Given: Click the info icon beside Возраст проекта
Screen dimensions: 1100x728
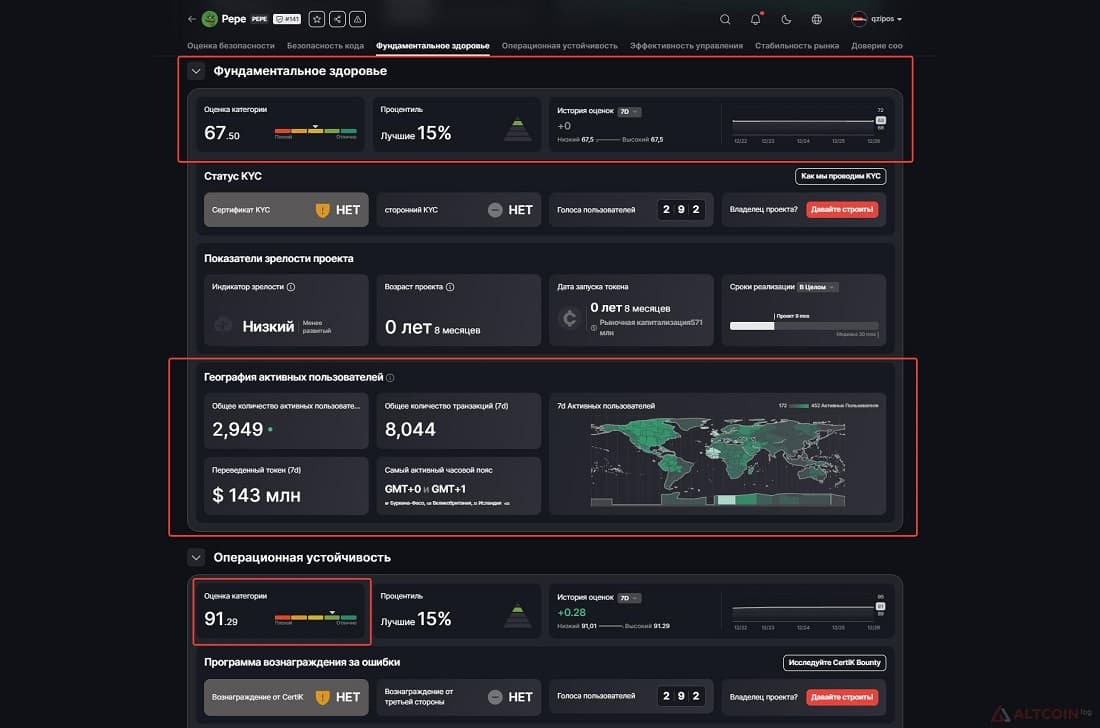Looking at the screenshot, I should (450, 287).
